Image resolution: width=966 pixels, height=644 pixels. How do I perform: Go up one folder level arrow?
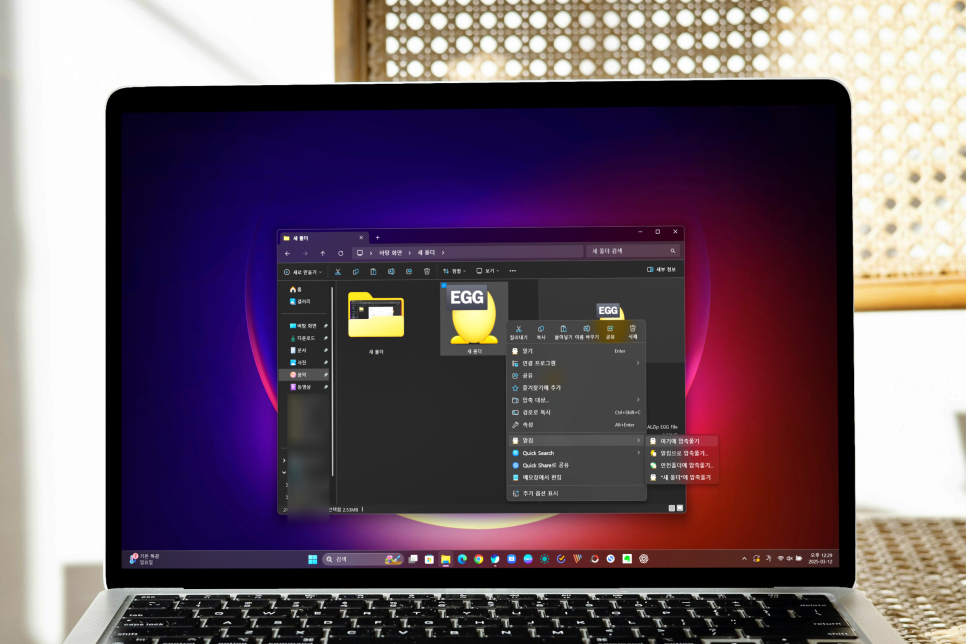pyautogui.click(x=323, y=253)
